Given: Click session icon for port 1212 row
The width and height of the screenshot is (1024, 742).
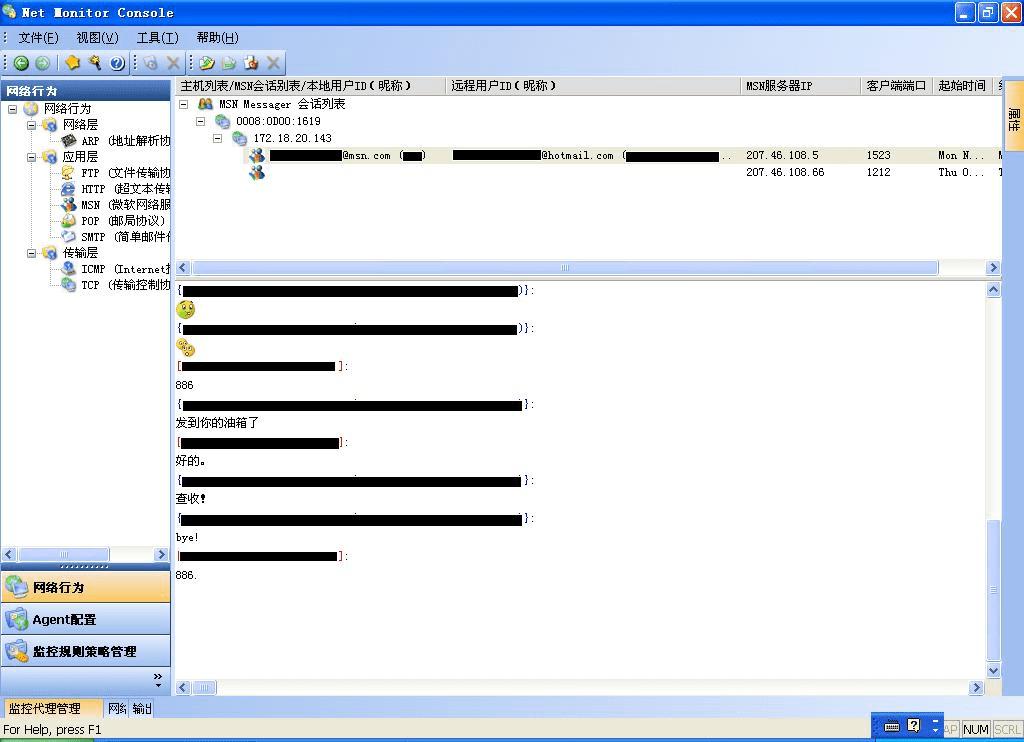Looking at the screenshot, I should (x=257, y=172).
